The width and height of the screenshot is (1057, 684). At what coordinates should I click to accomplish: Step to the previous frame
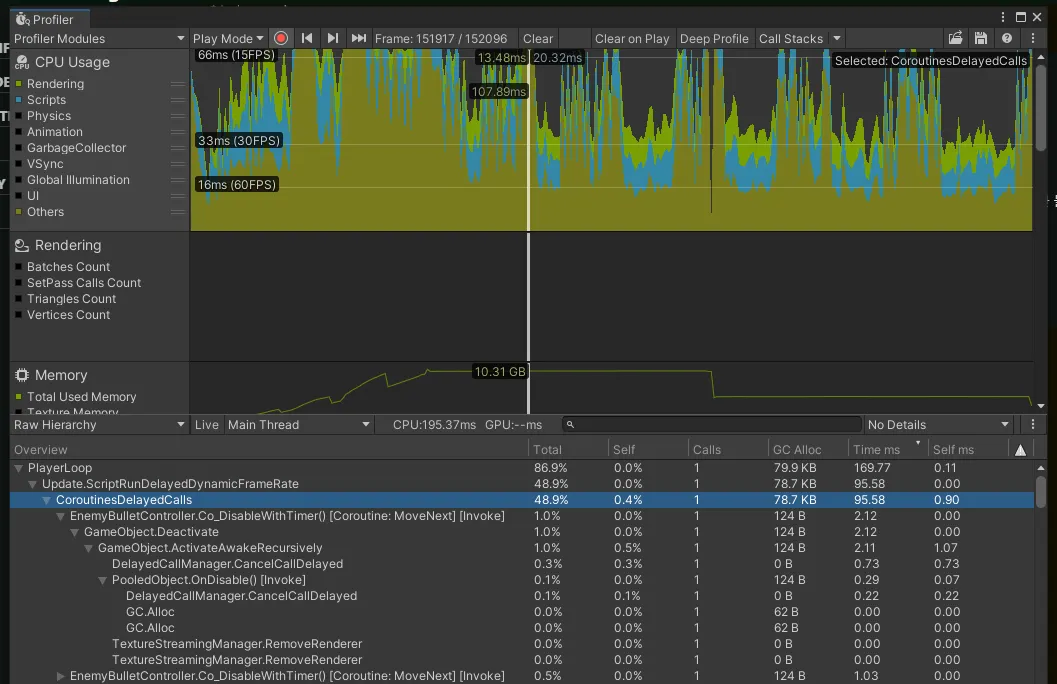click(x=307, y=38)
